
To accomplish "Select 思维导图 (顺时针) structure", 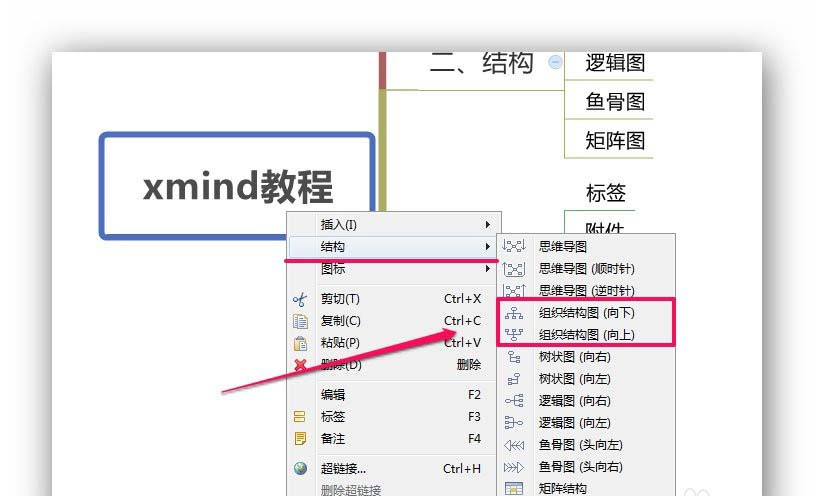I will (587, 269).
